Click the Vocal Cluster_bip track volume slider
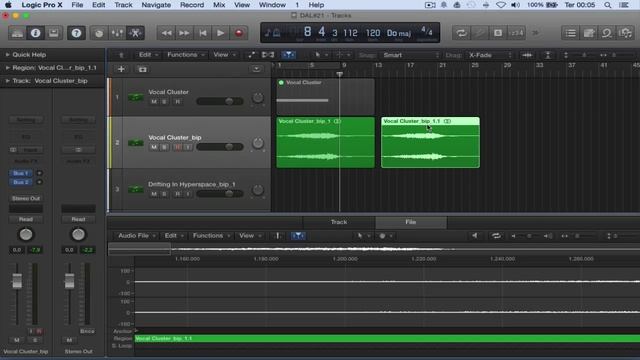Image resolution: width=640 pixels, height=360 pixels. [x=220, y=147]
